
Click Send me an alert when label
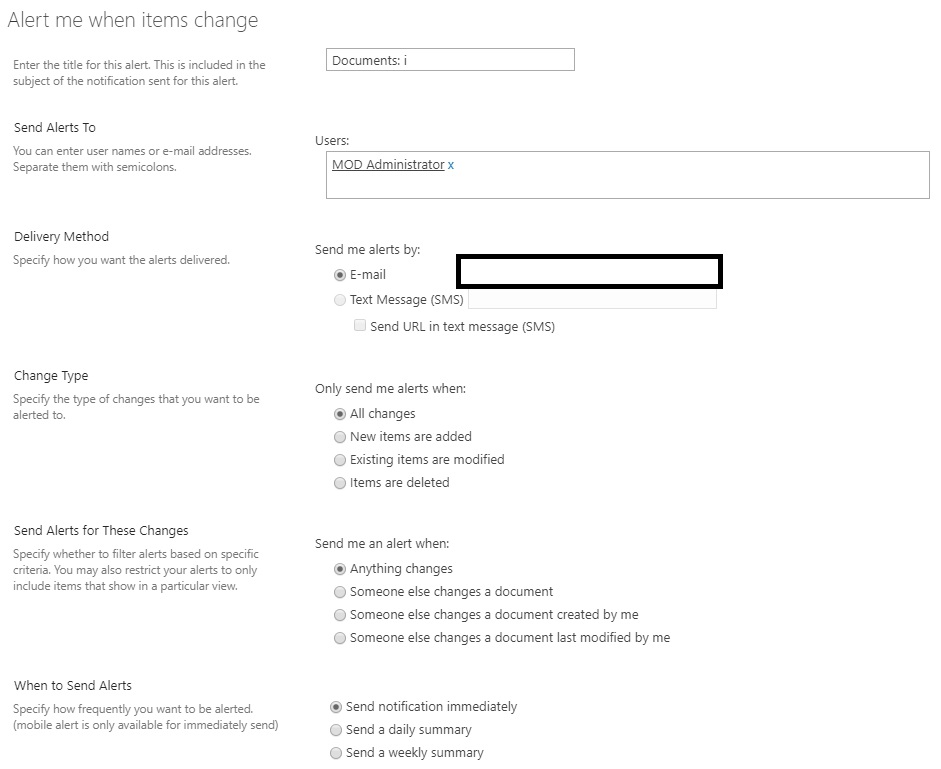click(x=382, y=543)
